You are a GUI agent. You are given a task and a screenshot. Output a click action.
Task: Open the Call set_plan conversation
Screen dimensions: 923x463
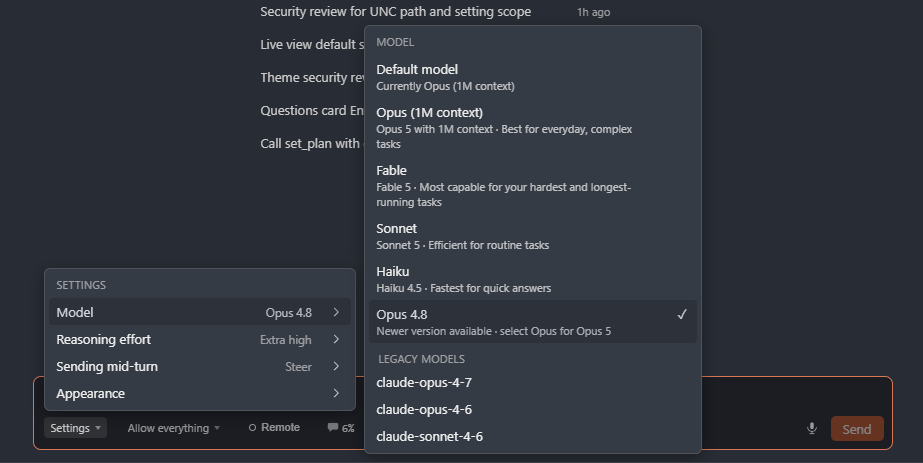(x=312, y=144)
